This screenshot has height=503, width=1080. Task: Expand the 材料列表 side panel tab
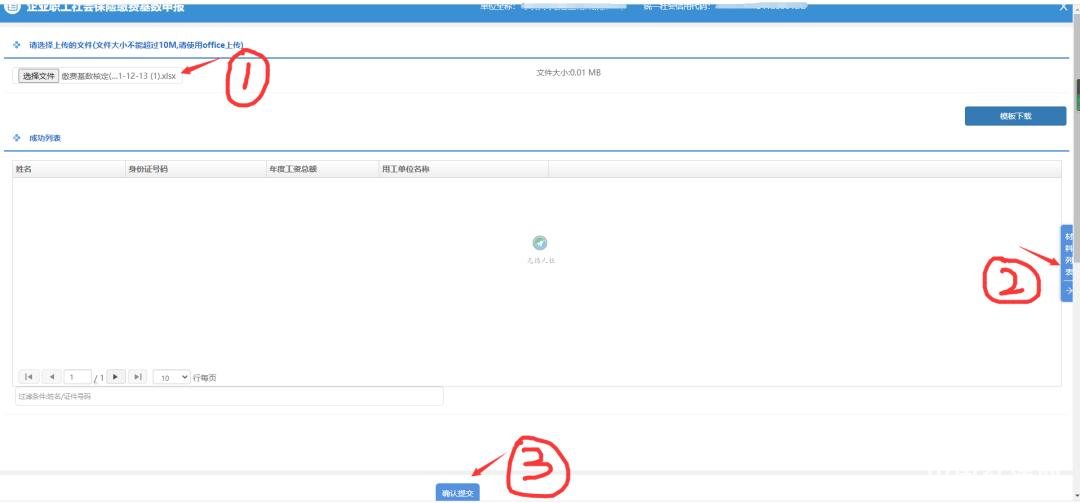click(x=1068, y=262)
